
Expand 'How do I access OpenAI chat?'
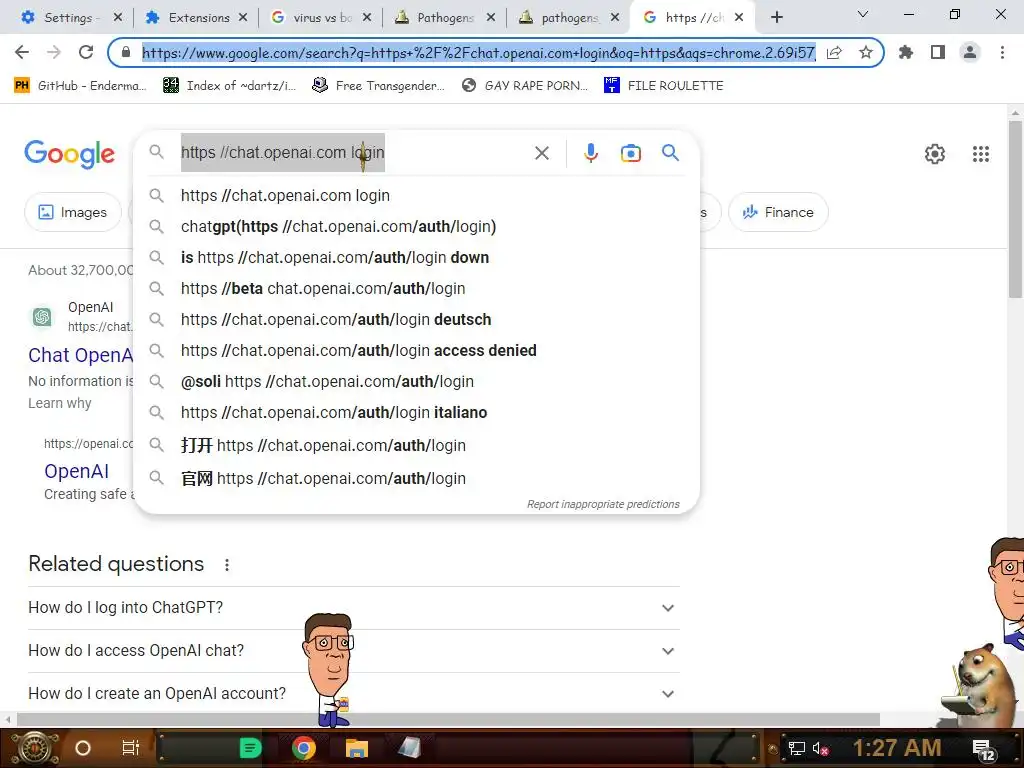click(353, 651)
